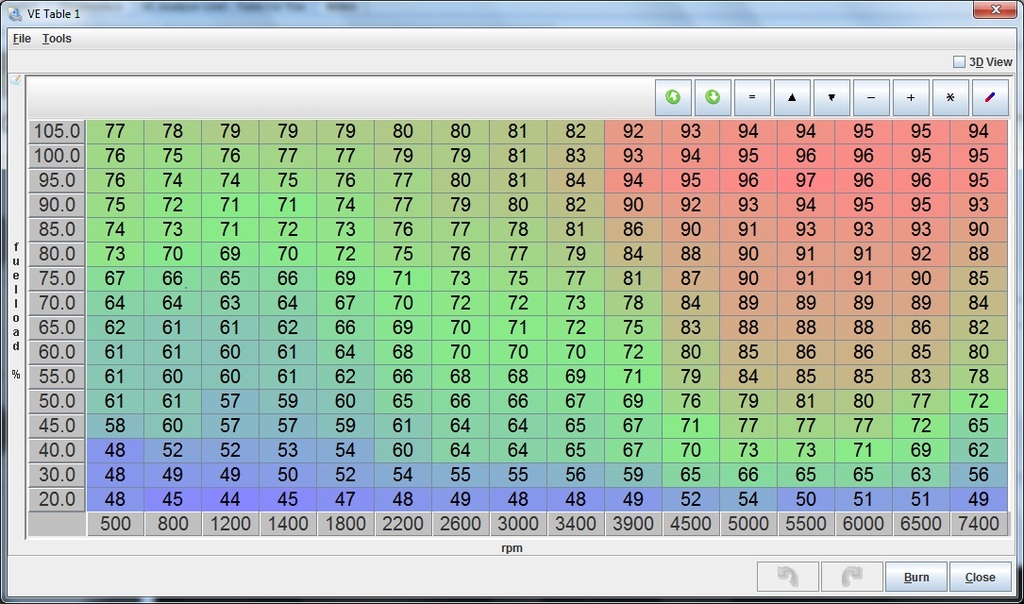Select cell 97 in the 95.0 row
Image resolution: width=1024 pixels, height=604 pixels.
(806, 180)
